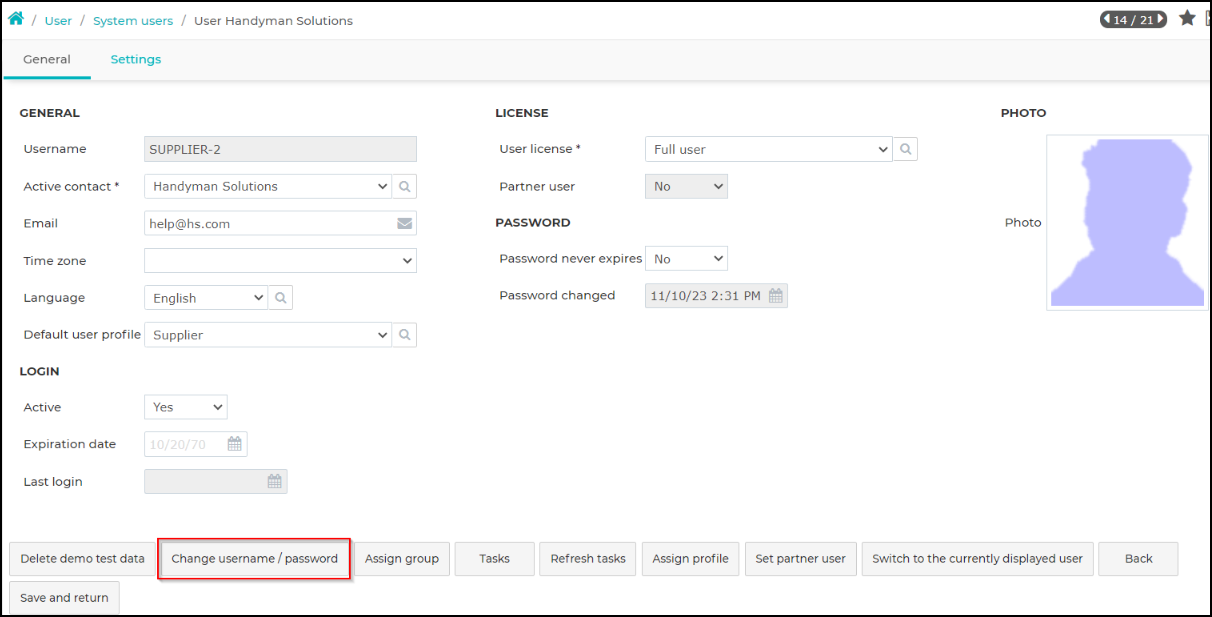
Task: Click the lookup icon next to Default user profile
Action: [405, 335]
